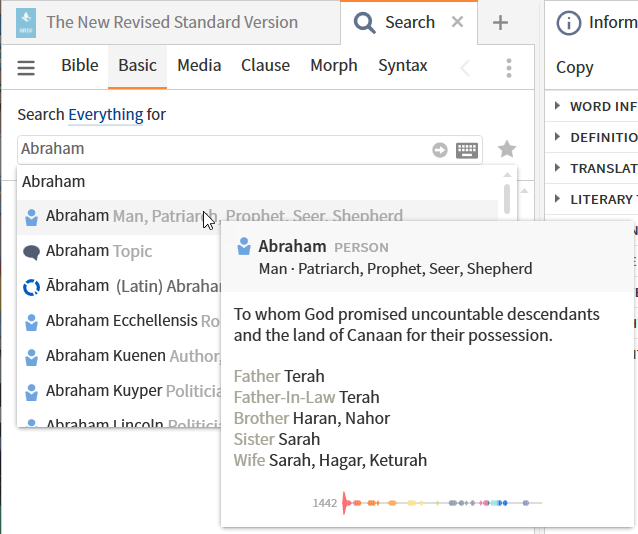Click the Everything search scope link

(105, 115)
